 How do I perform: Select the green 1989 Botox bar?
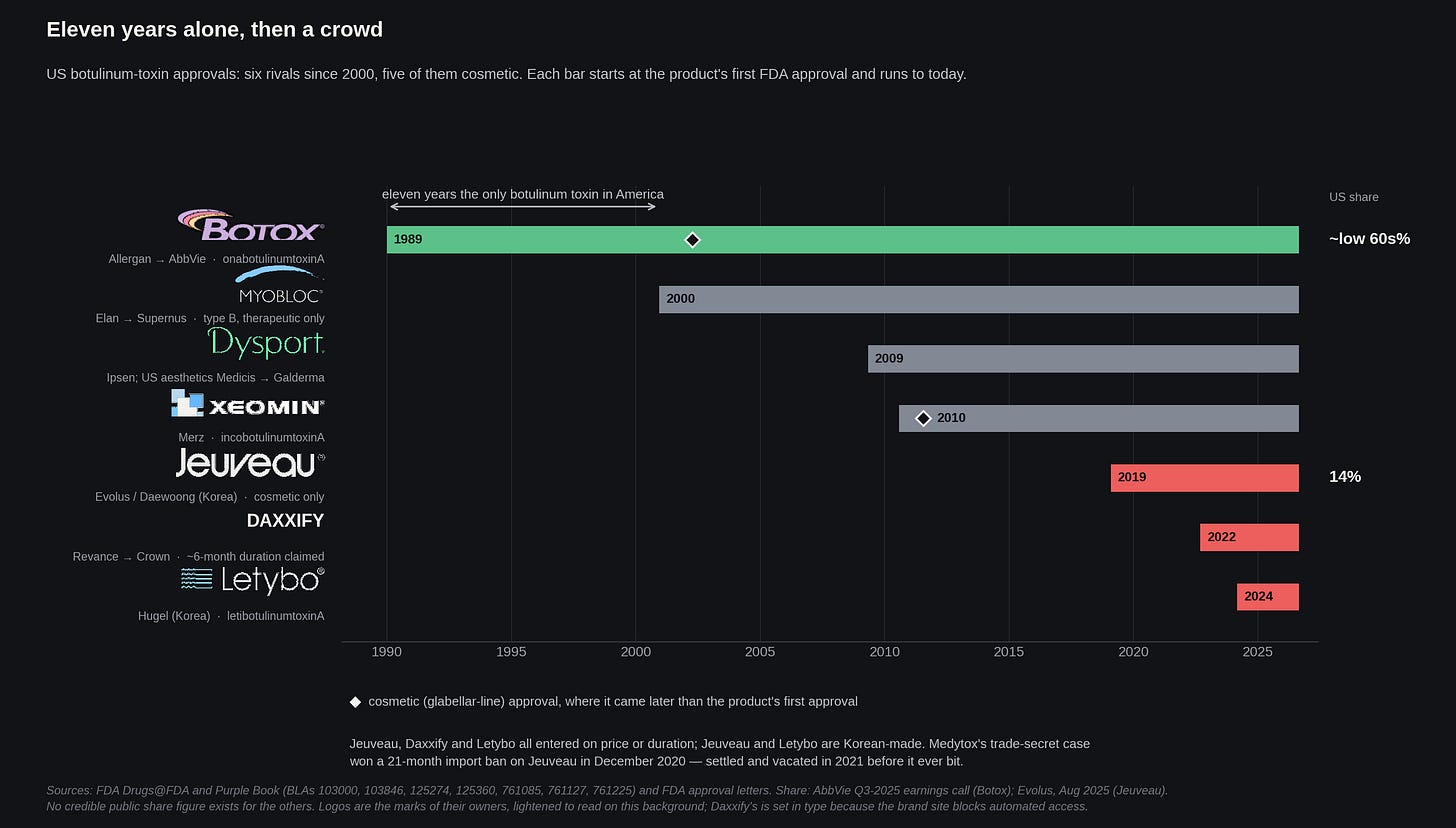pyautogui.click(x=843, y=240)
